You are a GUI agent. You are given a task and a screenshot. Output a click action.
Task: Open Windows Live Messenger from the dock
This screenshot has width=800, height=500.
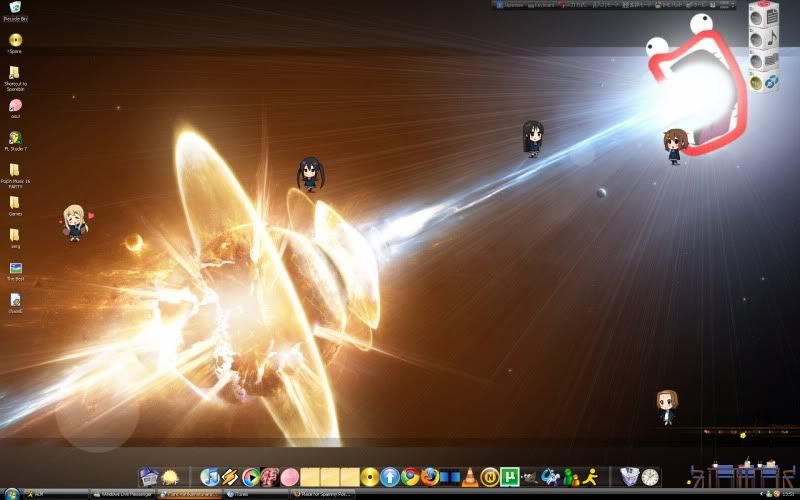[570, 477]
